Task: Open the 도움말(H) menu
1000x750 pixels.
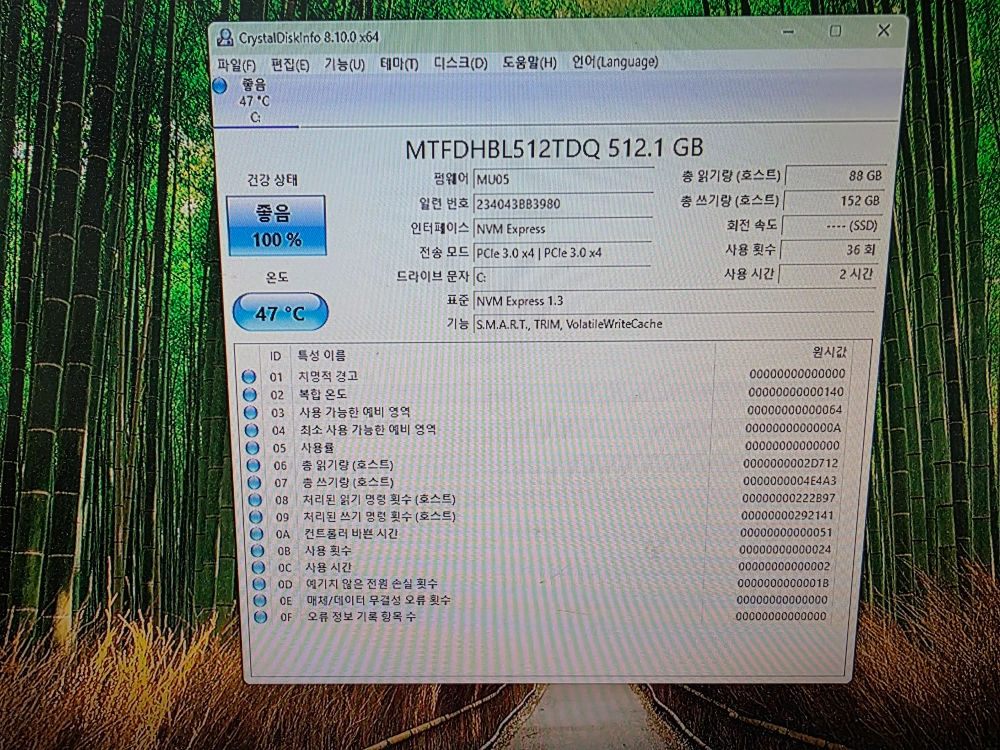Action: (529, 62)
